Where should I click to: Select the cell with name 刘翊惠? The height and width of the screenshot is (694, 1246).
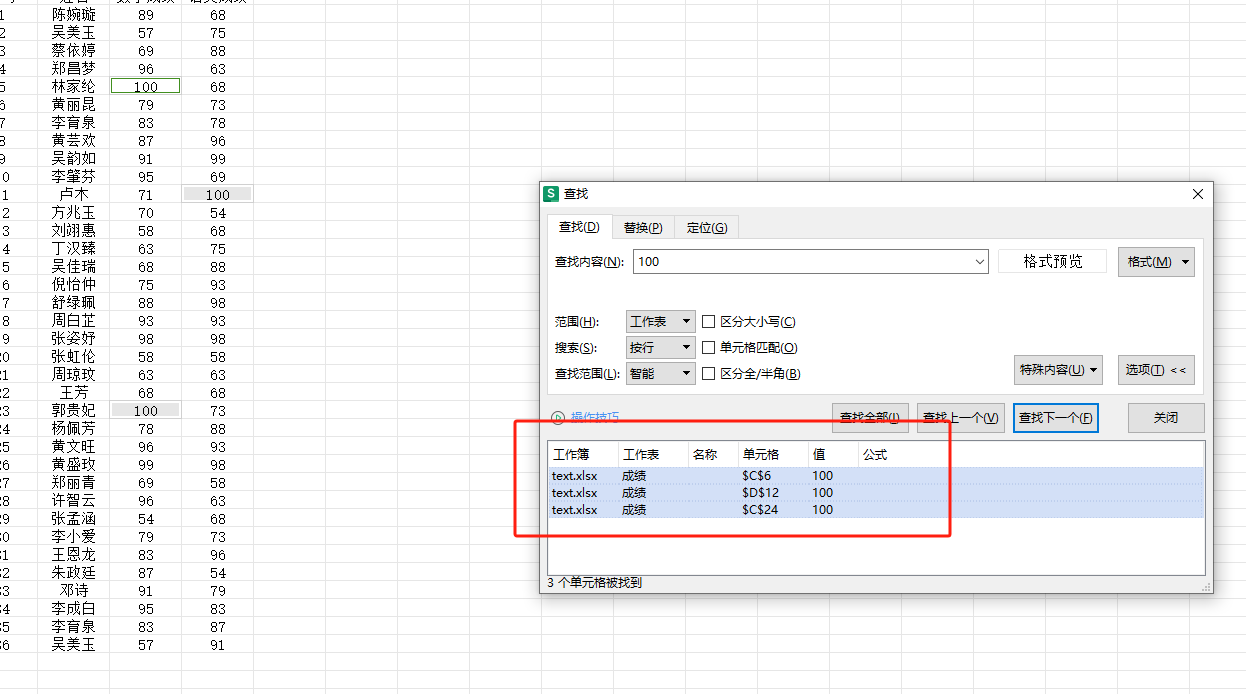point(74,231)
